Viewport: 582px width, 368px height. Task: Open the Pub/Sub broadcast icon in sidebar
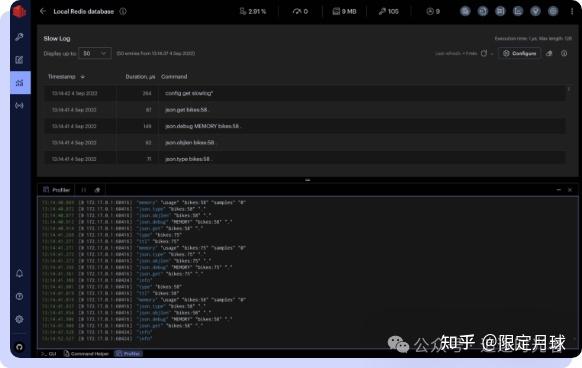click(19, 106)
